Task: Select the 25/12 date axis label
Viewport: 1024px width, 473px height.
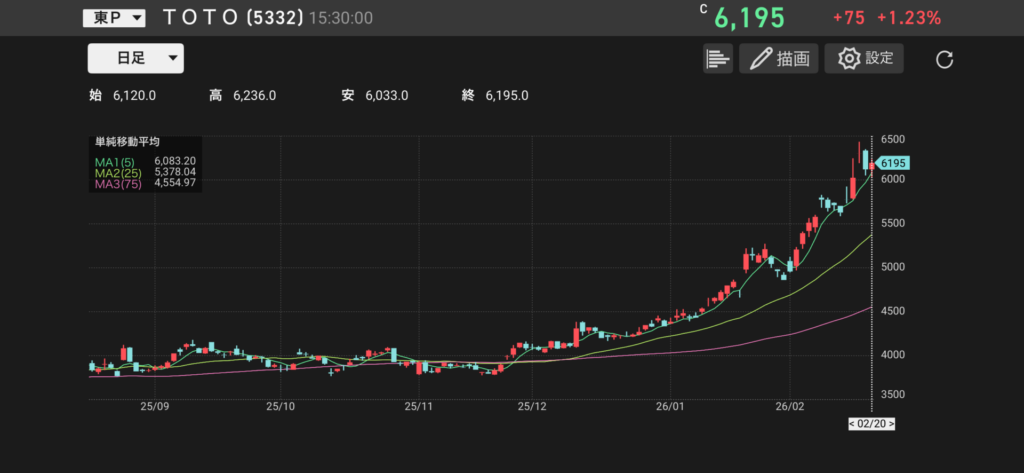Action: 532,408
